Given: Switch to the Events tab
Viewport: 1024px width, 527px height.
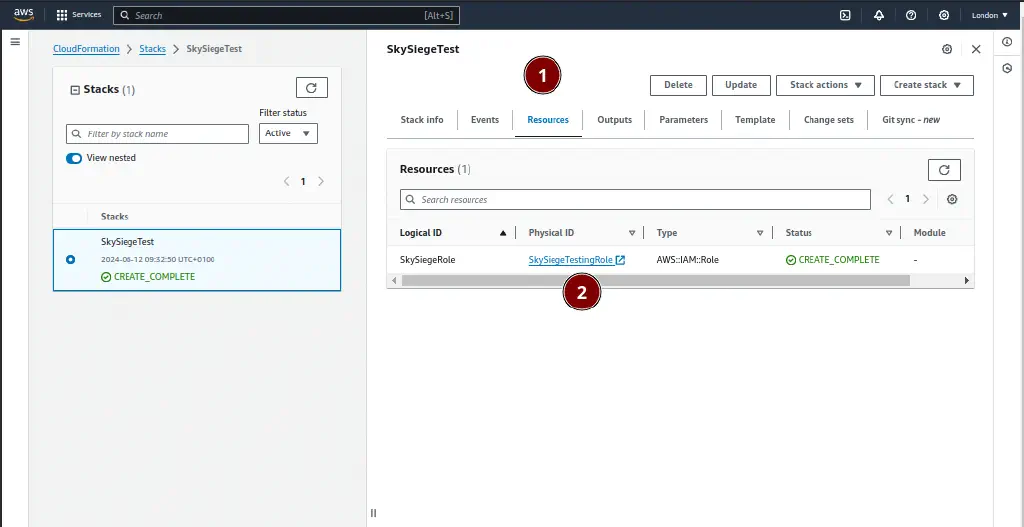Looking at the screenshot, I should pyautogui.click(x=485, y=120).
